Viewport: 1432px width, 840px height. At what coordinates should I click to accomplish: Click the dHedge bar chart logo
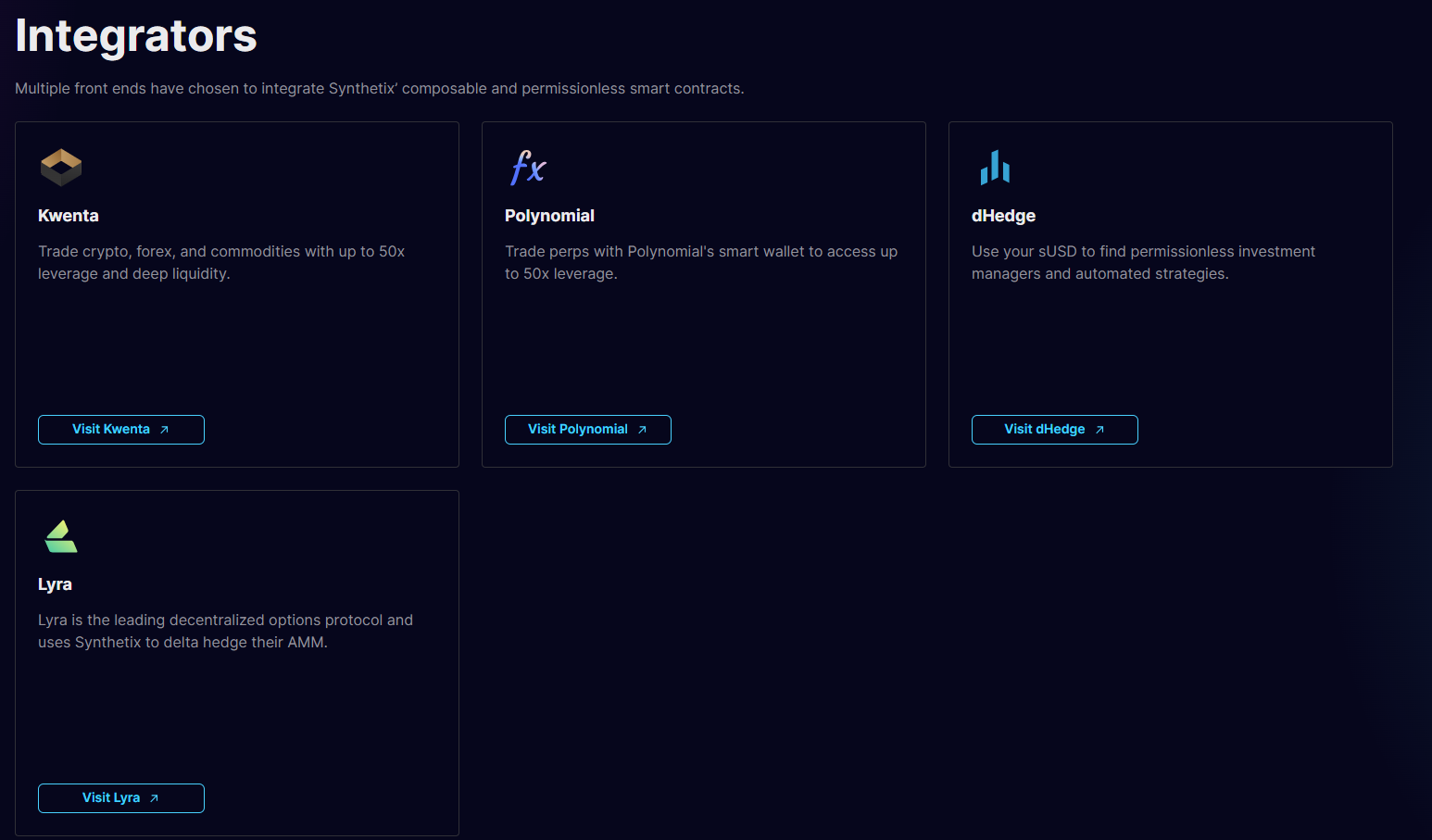click(x=995, y=168)
